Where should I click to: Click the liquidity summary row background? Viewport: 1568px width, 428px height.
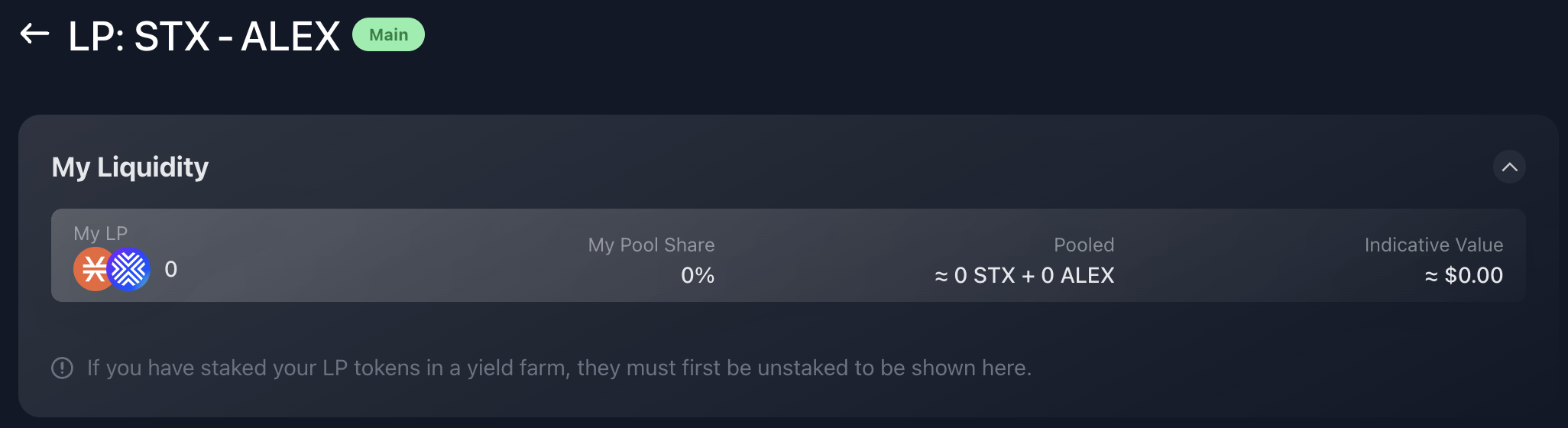point(789,255)
